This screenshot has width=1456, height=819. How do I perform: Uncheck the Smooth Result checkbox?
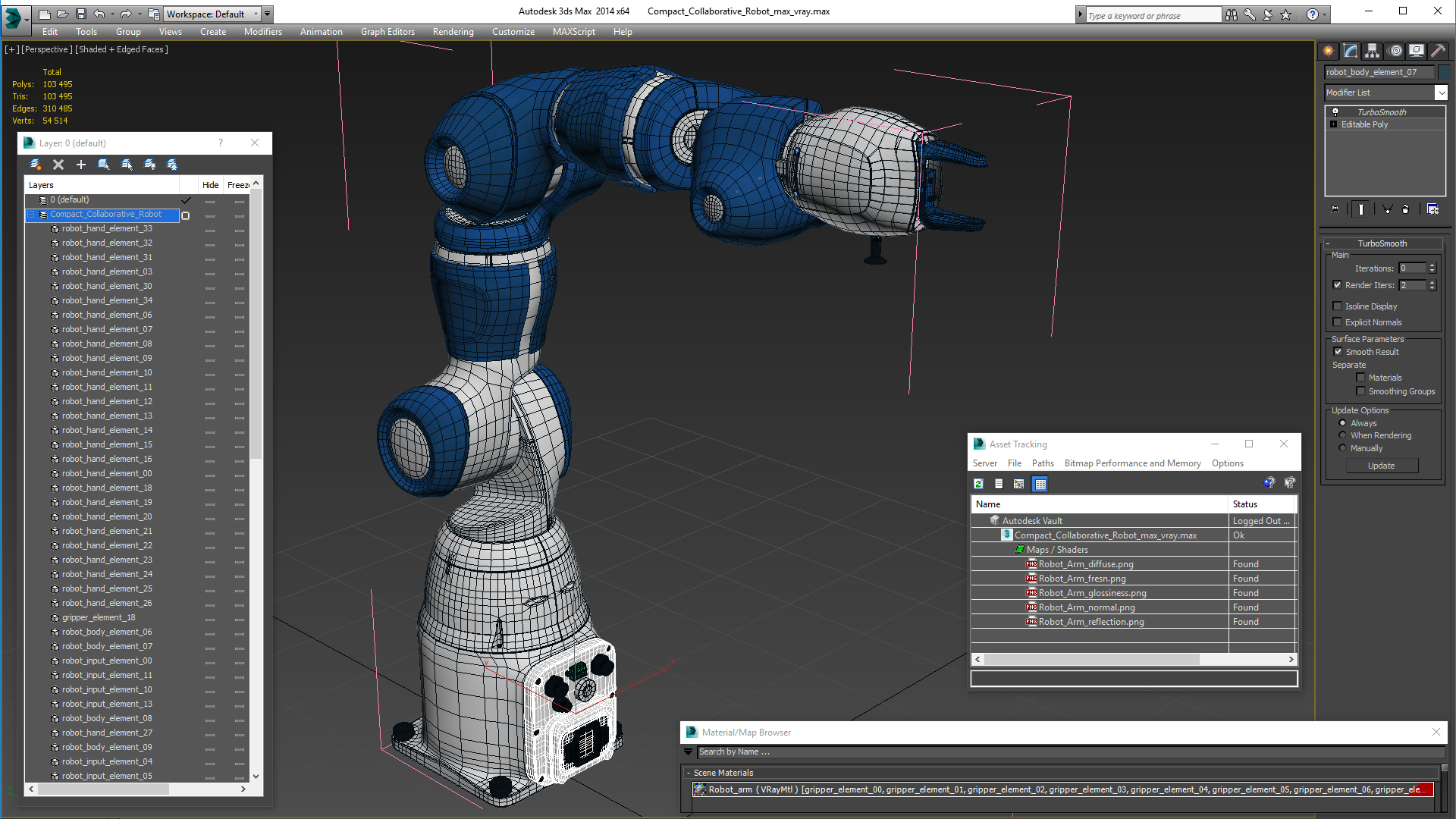[x=1338, y=352]
